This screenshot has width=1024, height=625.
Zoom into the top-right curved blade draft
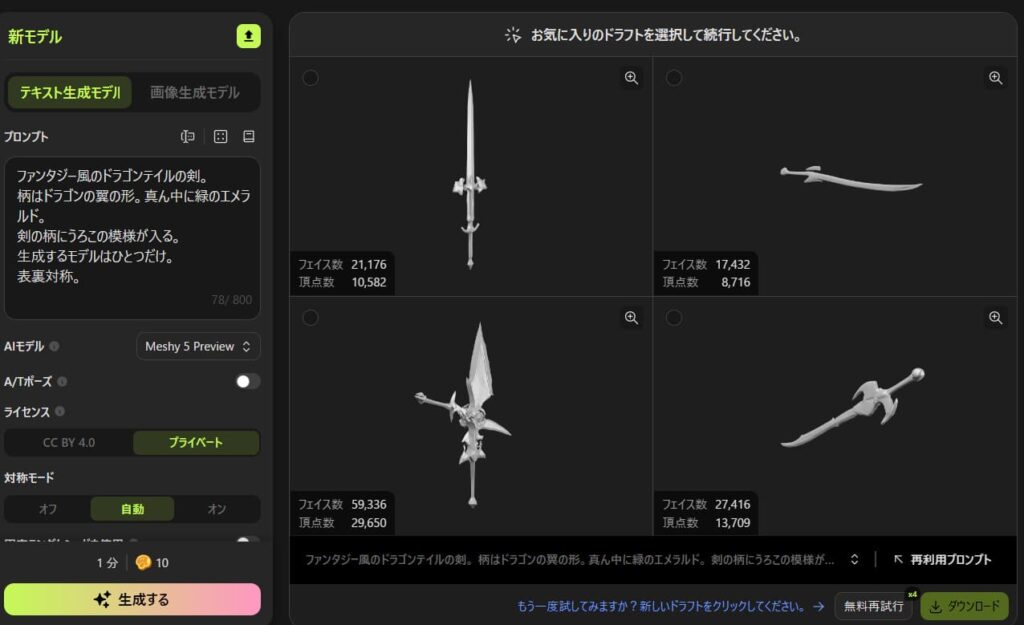pyautogui.click(x=995, y=78)
